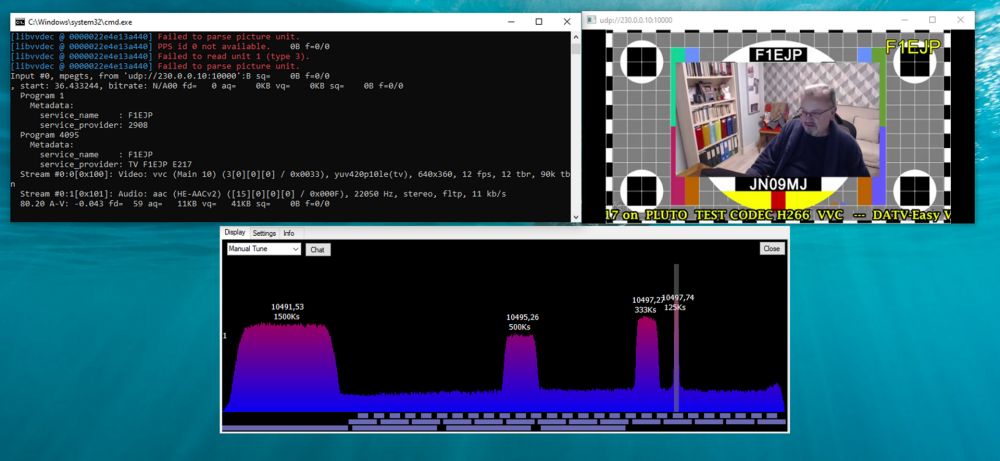Open the Manual Tune dropdown
1000x461 pixels.
click(x=263, y=249)
